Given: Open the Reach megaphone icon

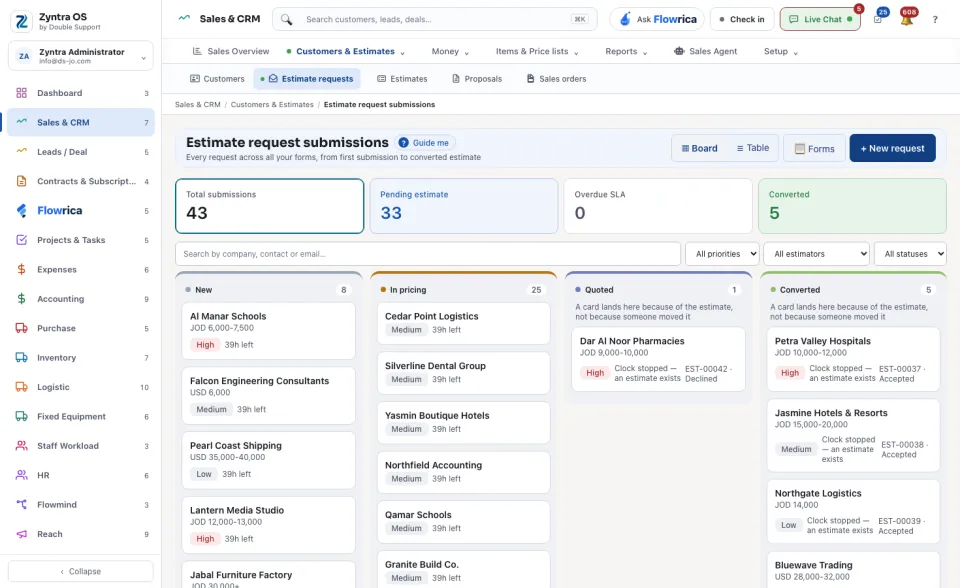Looking at the screenshot, I should pos(21,534).
